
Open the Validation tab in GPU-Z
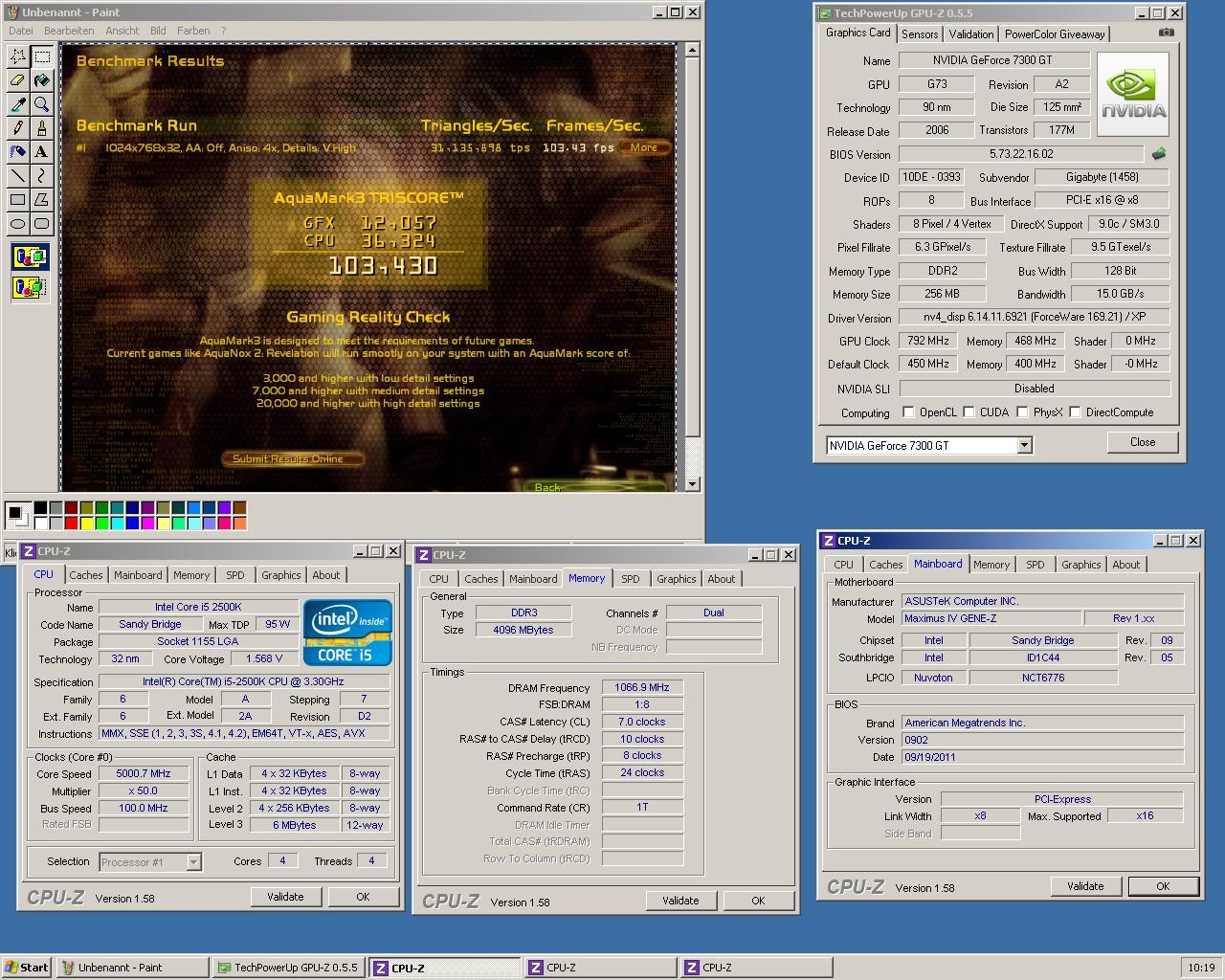(971, 34)
